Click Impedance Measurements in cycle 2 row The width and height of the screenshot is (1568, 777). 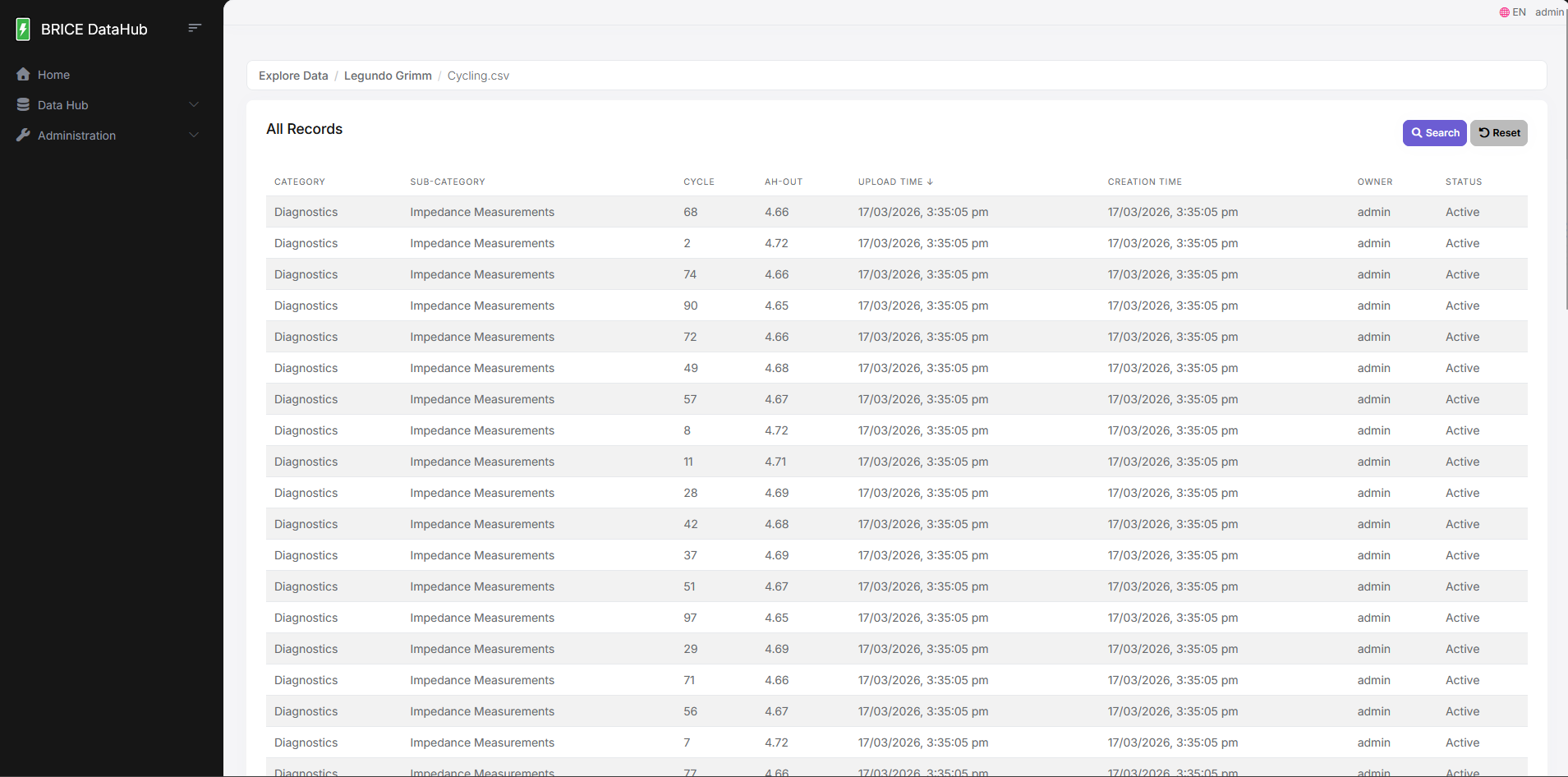pos(482,243)
